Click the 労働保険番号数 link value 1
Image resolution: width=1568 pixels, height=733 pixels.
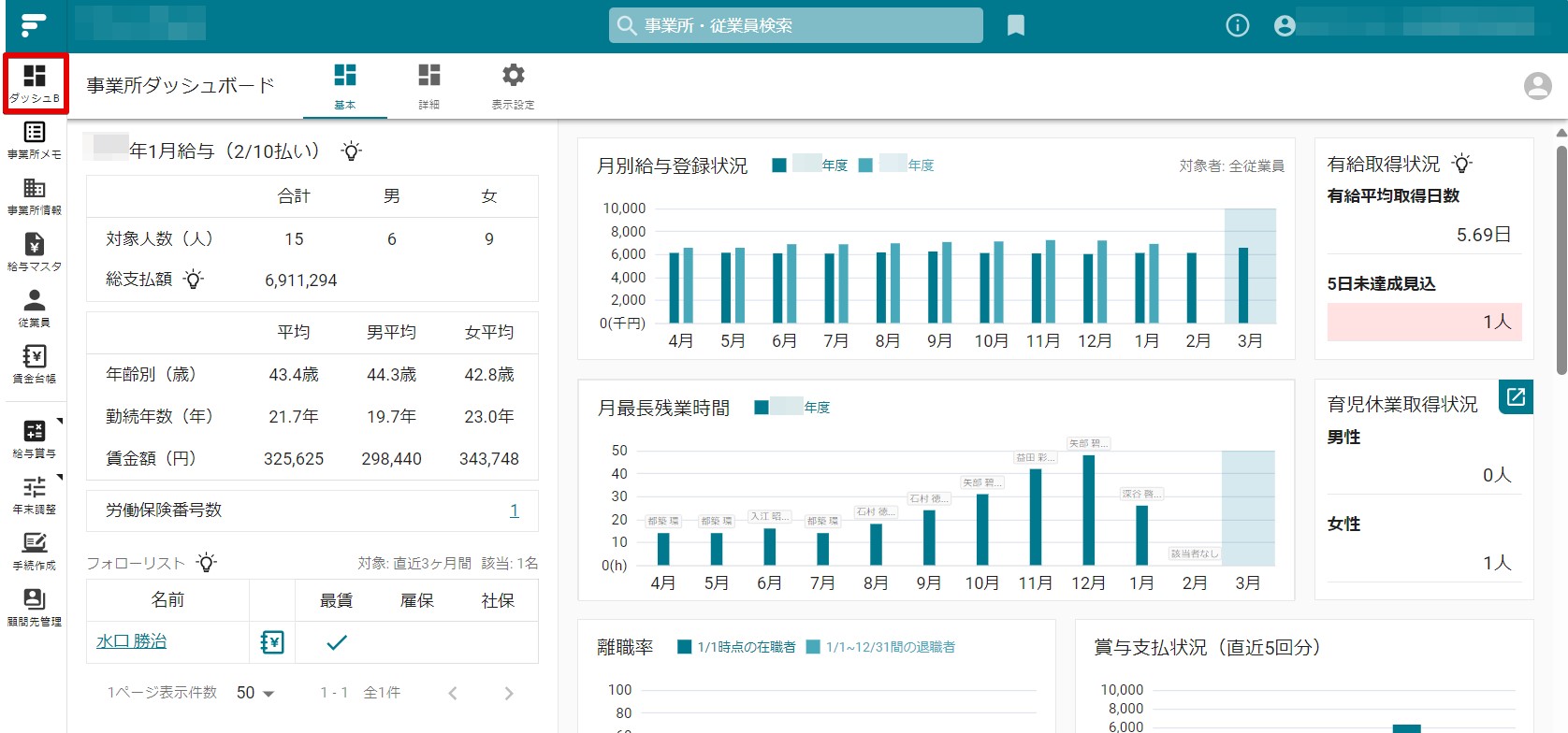pyautogui.click(x=514, y=510)
